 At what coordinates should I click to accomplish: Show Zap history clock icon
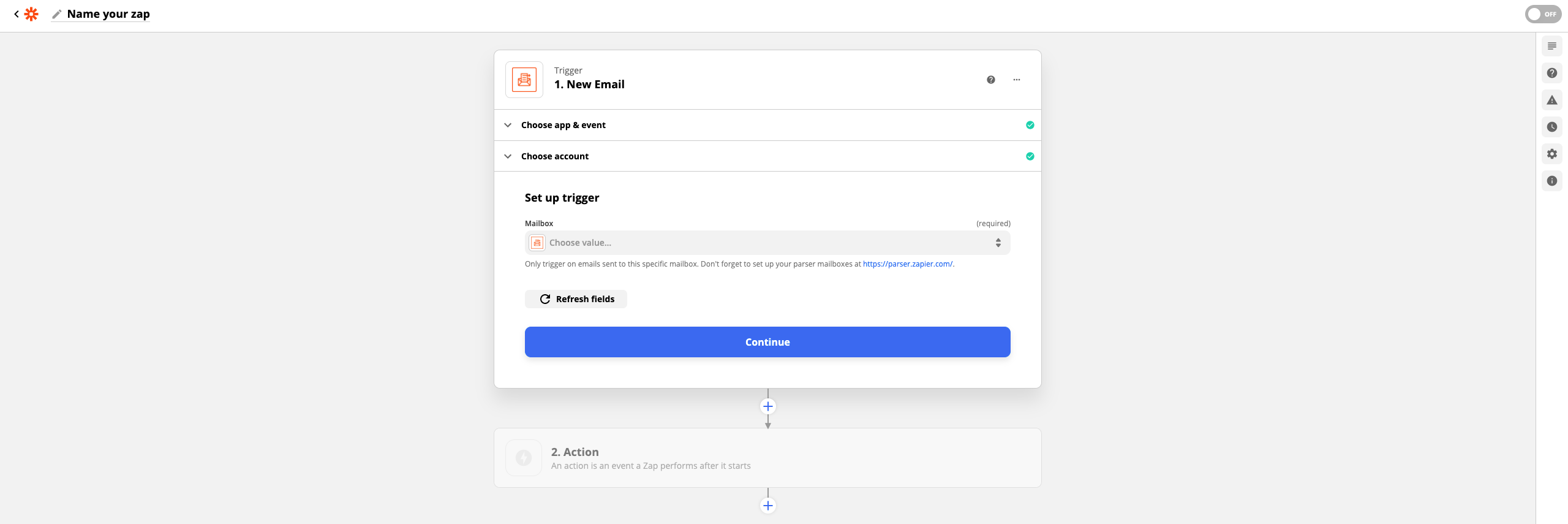point(1551,127)
